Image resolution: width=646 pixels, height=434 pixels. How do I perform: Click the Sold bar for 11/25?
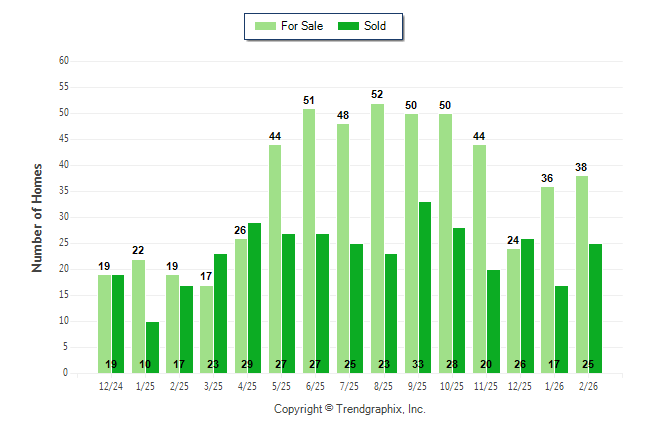(x=493, y=321)
